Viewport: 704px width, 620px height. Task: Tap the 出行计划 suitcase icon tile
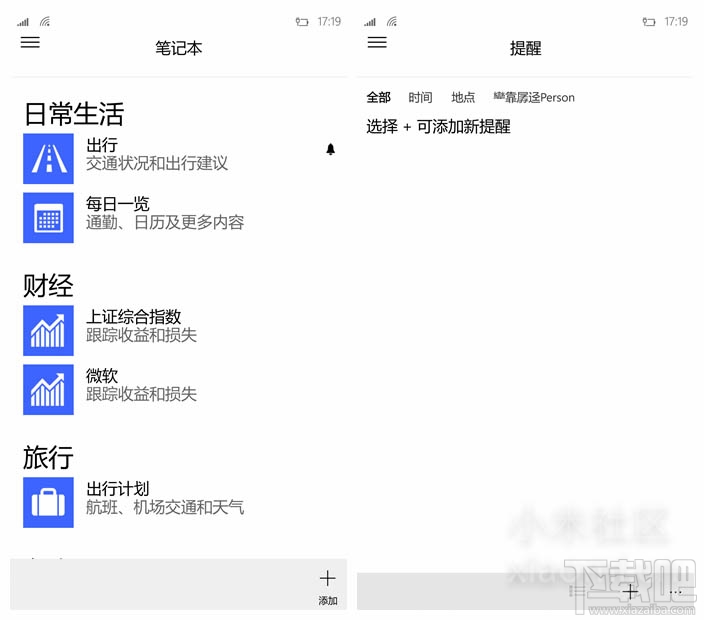pos(48,502)
